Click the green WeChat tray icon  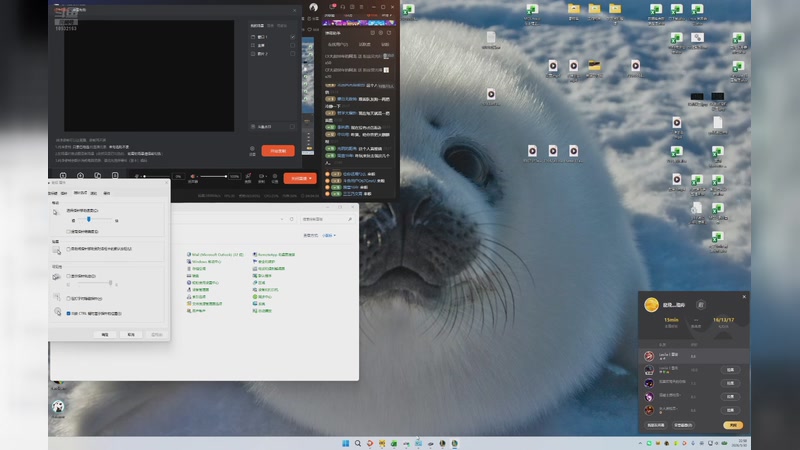[649, 443]
